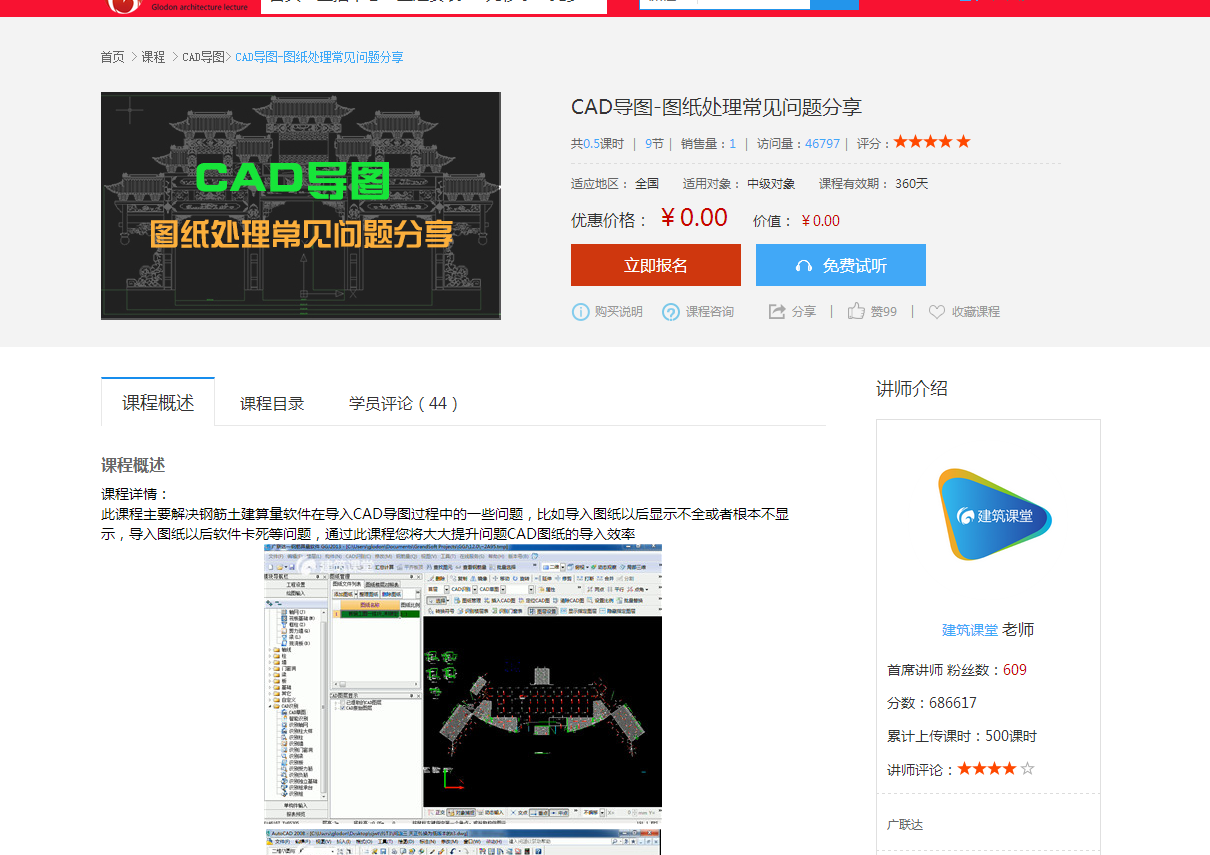The width and height of the screenshot is (1210, 855).
Task: Click 累计上传课时：500课时
Action: click(x=962, y=736)
